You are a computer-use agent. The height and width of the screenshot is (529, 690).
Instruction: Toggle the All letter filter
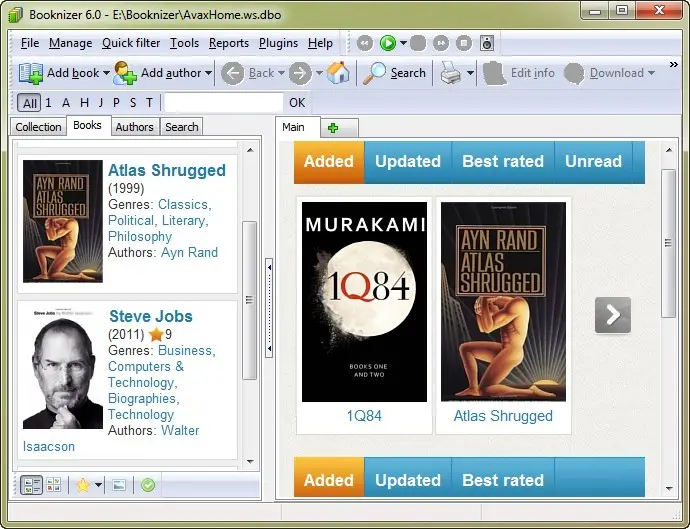[29, 103]
